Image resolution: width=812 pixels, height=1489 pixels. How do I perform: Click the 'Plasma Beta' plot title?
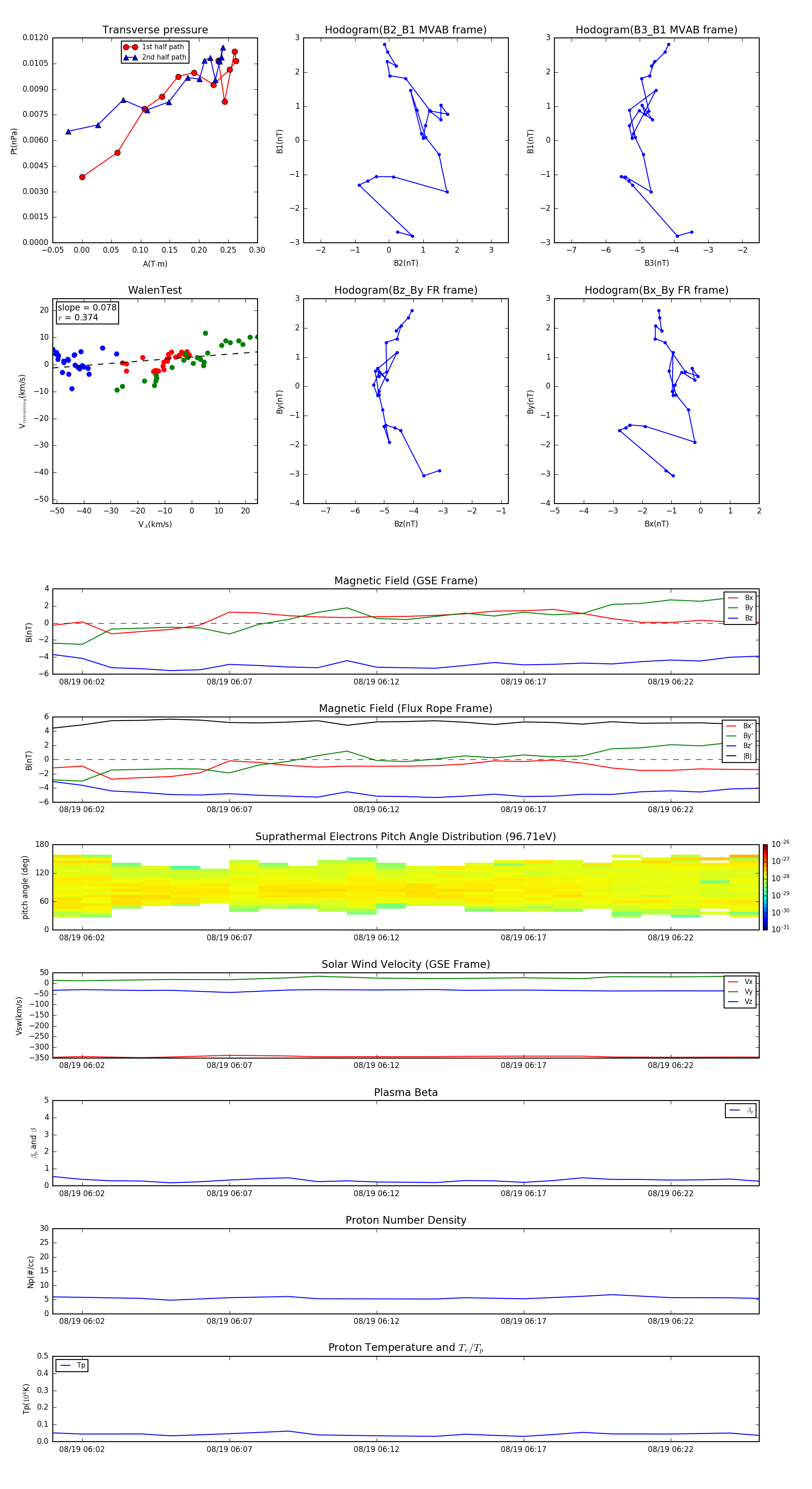[x=406, y=1092]
